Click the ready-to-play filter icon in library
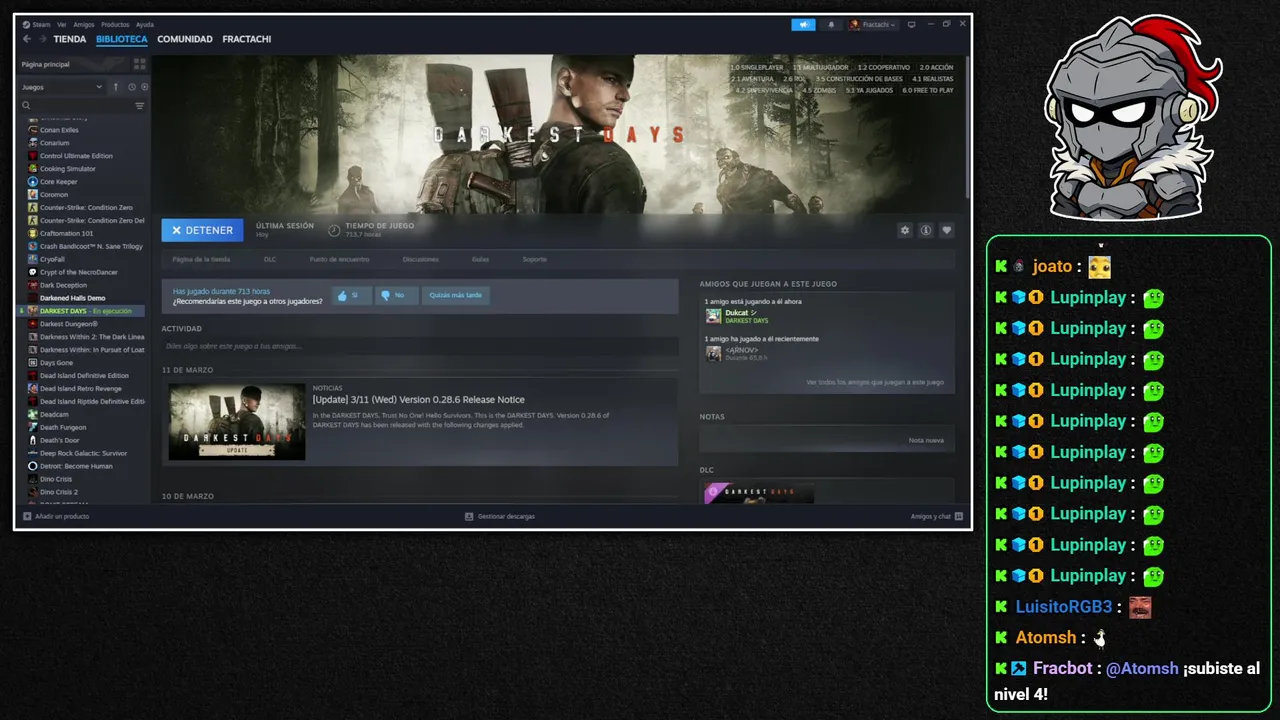 [x=145, y=87]
